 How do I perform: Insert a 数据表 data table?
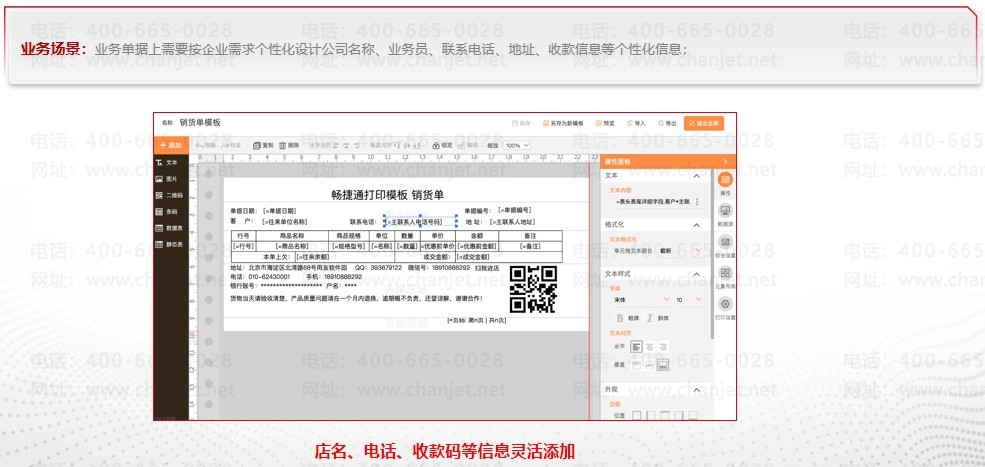coord(168,228)
